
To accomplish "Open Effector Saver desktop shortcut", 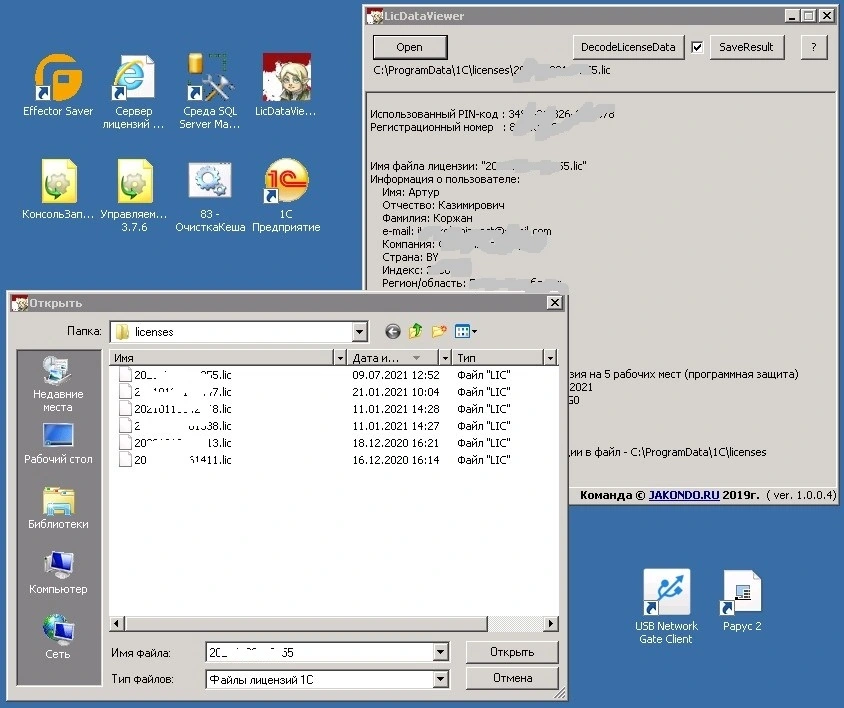I will (58, 85).
